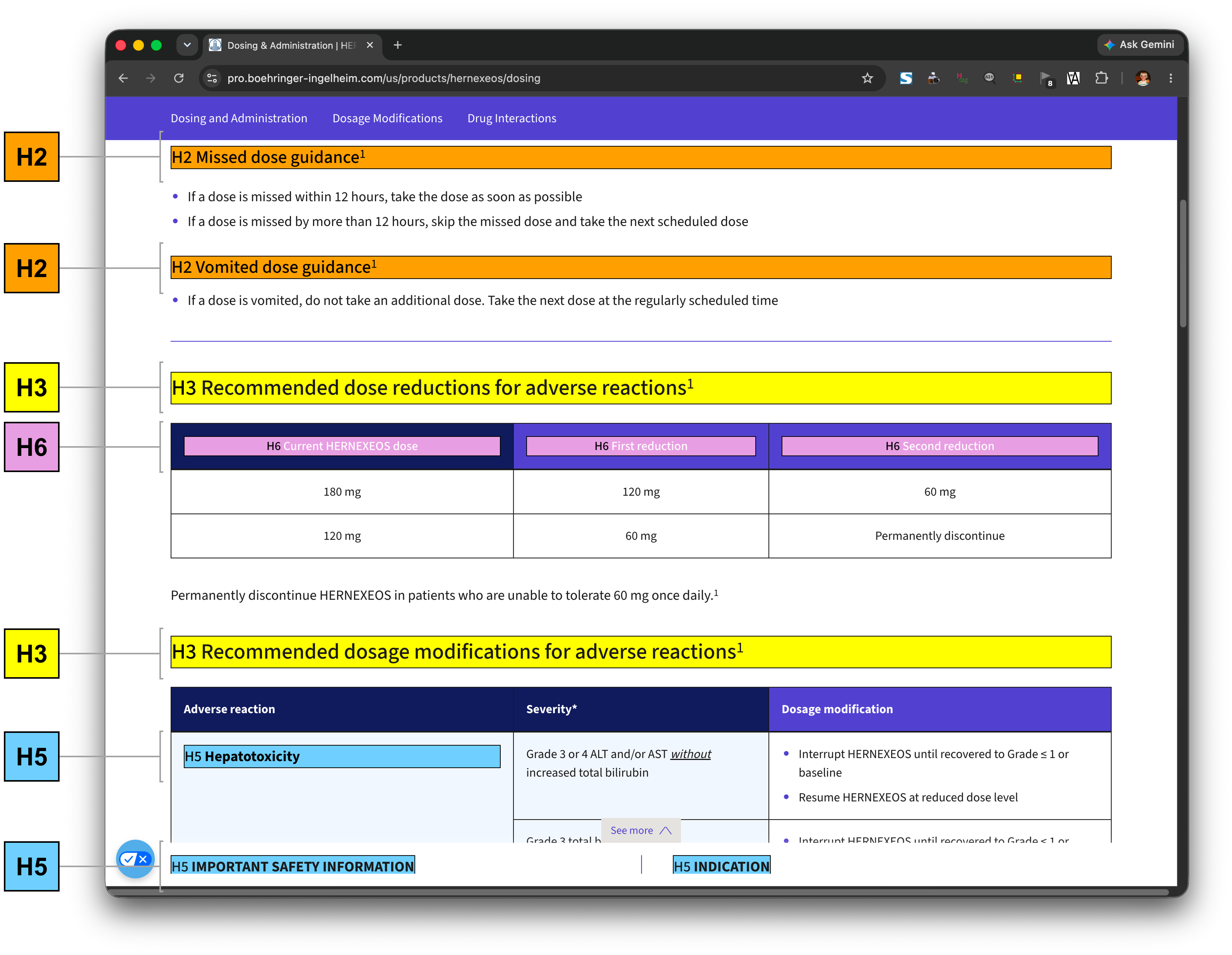Open the Alt text magnifier extension
Viewport: 1232px width, 955px height.
pyautogui.click(x=989, y=79)
